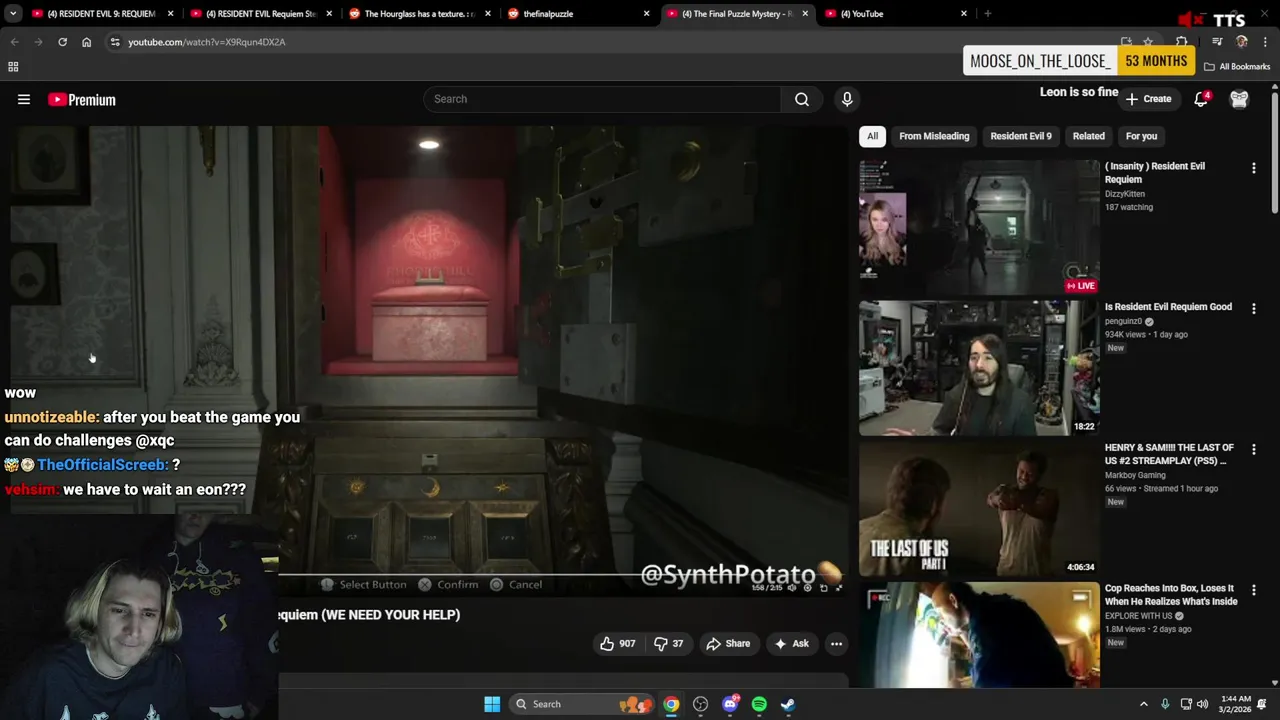Image resolution: width=1280 pixels, height=720 pixels.
Task: Open the EXPLORE WITH US channel name
Action: [x=1139, y=616]
